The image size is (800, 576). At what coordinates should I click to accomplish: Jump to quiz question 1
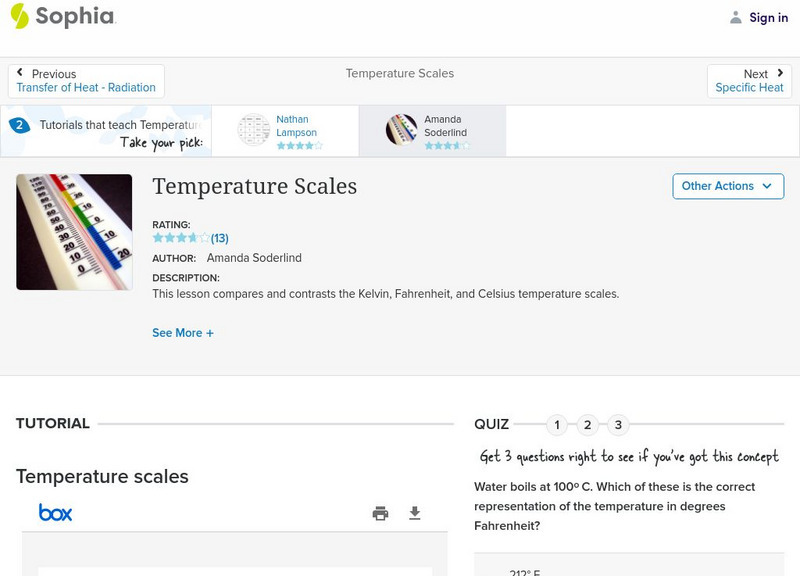(x=557, y=425)
